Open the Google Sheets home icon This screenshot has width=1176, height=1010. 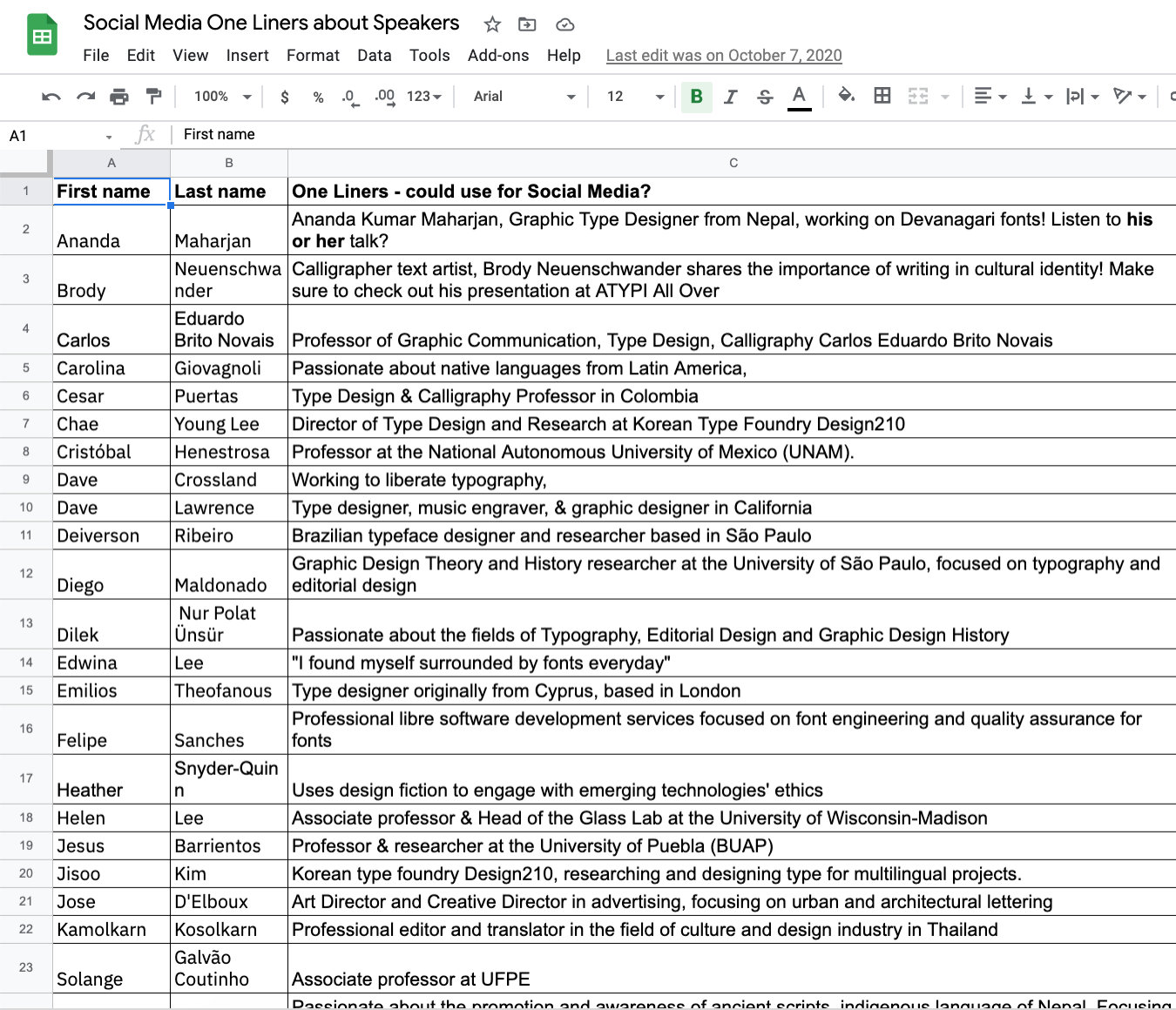point(42,36)
